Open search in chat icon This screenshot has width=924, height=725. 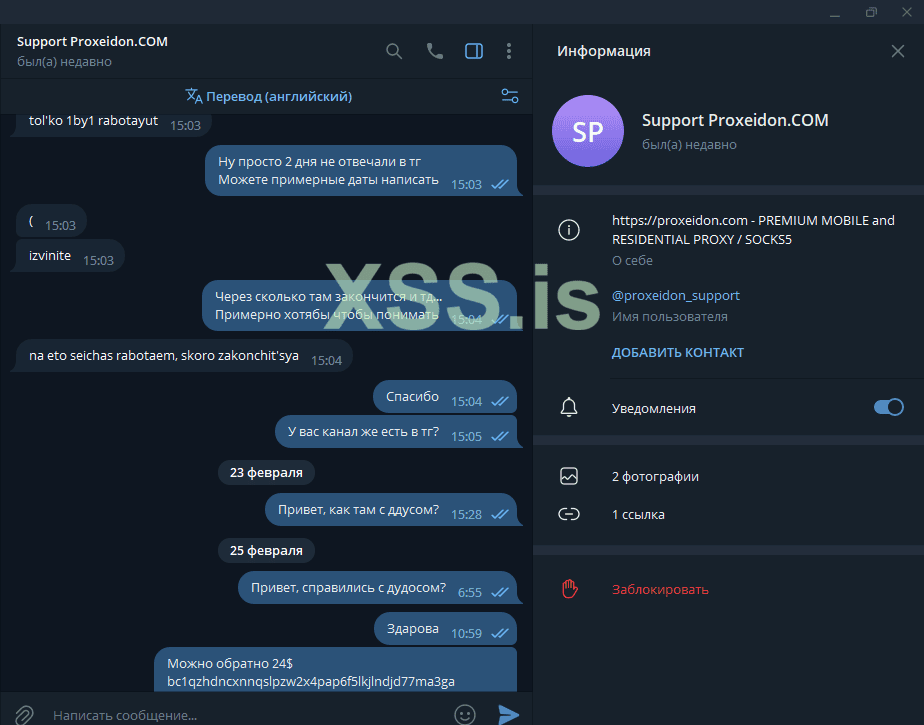click(394, 51)
